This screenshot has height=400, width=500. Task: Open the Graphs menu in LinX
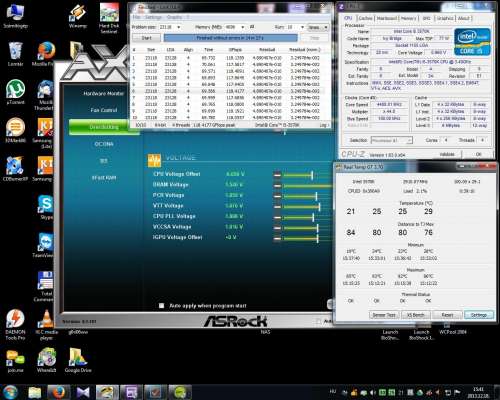174,17
